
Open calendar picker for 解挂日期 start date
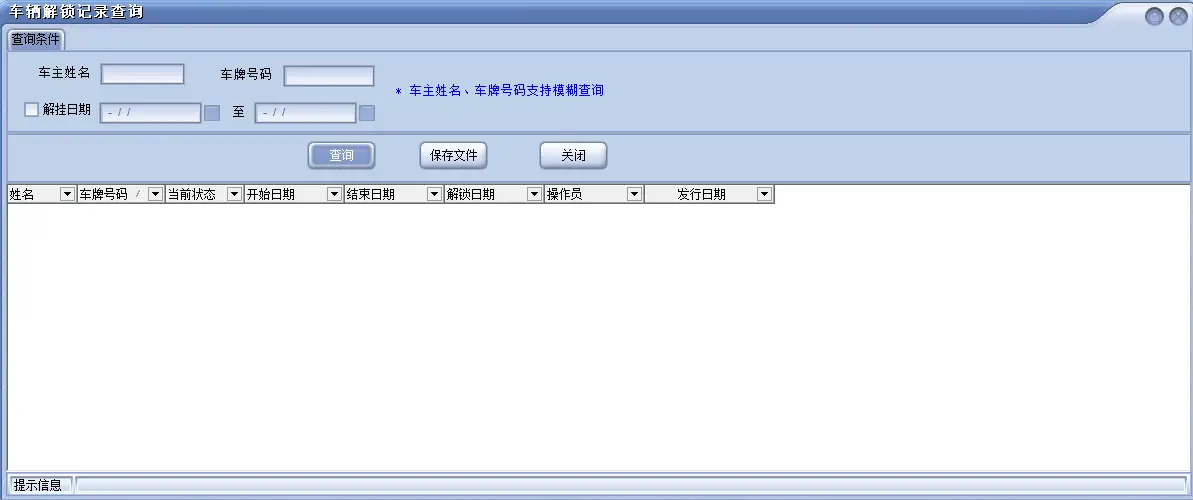pyautogui.click(x=212, y=113)
